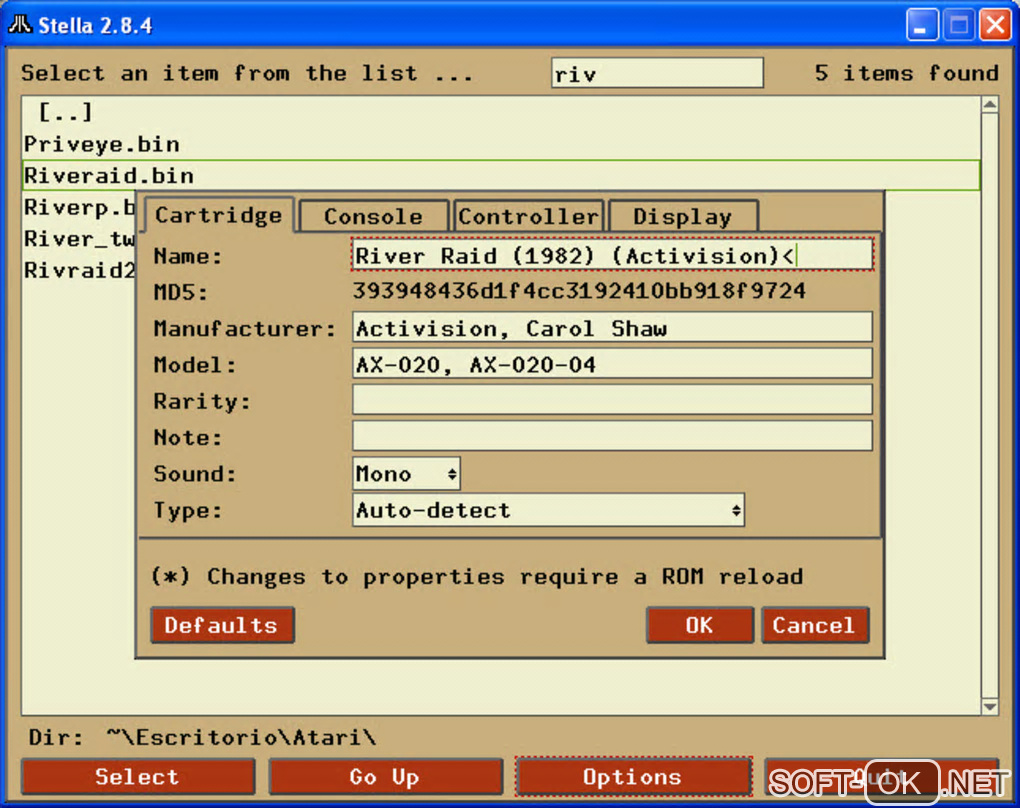Click the Select button
Image resolution: width=1020 pixels, height=808 pixels.
pyautogui.click(x=138, y=777)
